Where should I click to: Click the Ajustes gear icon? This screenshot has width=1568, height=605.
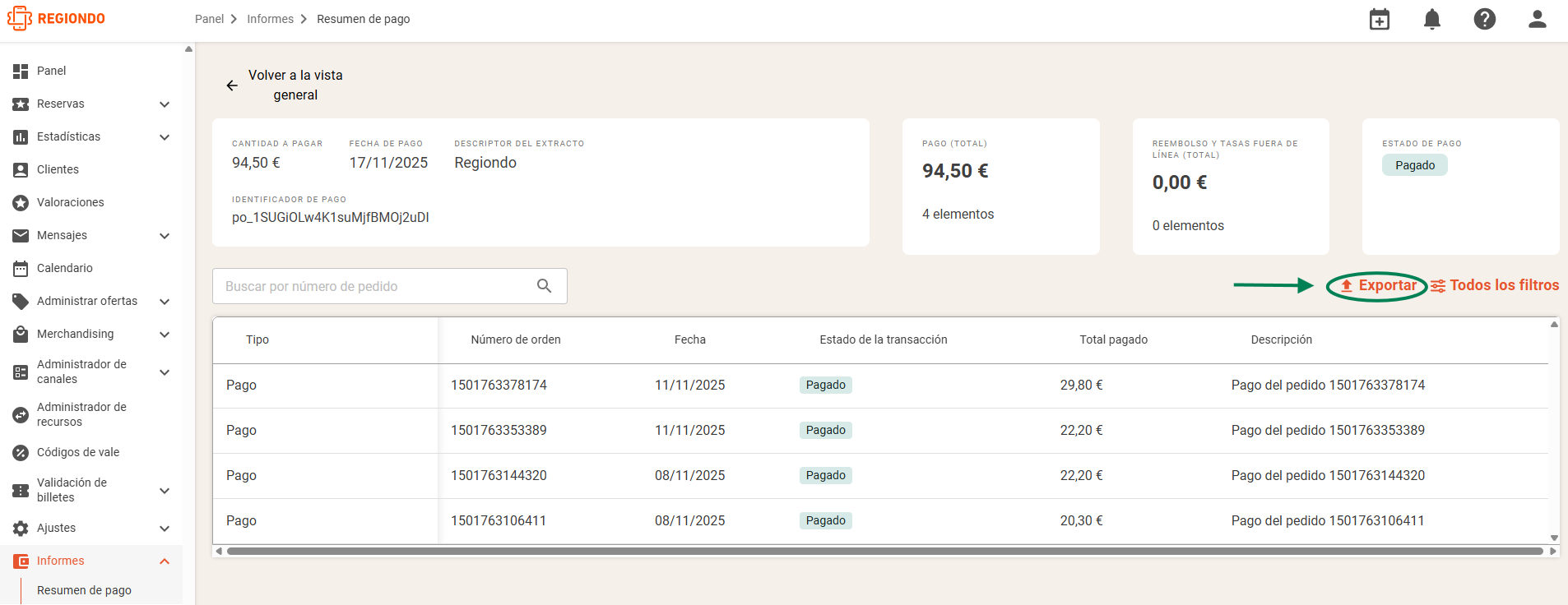tap(21, 529)
